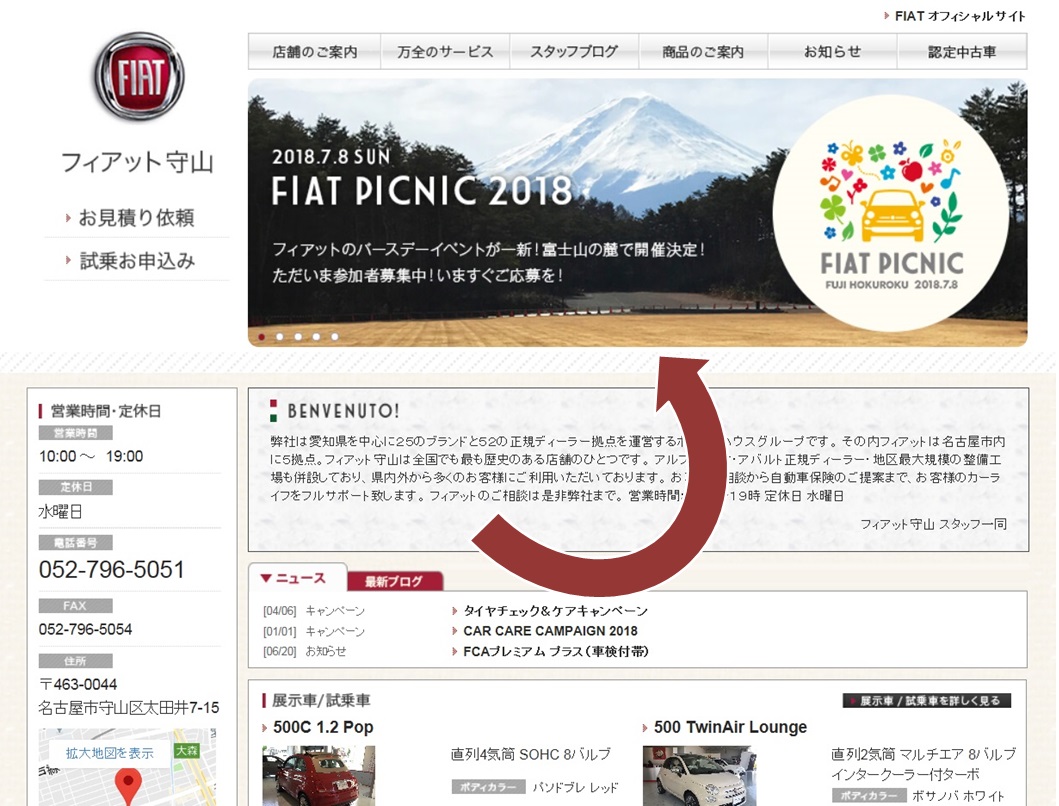Switch to the ニュース tab

(297, 578)
